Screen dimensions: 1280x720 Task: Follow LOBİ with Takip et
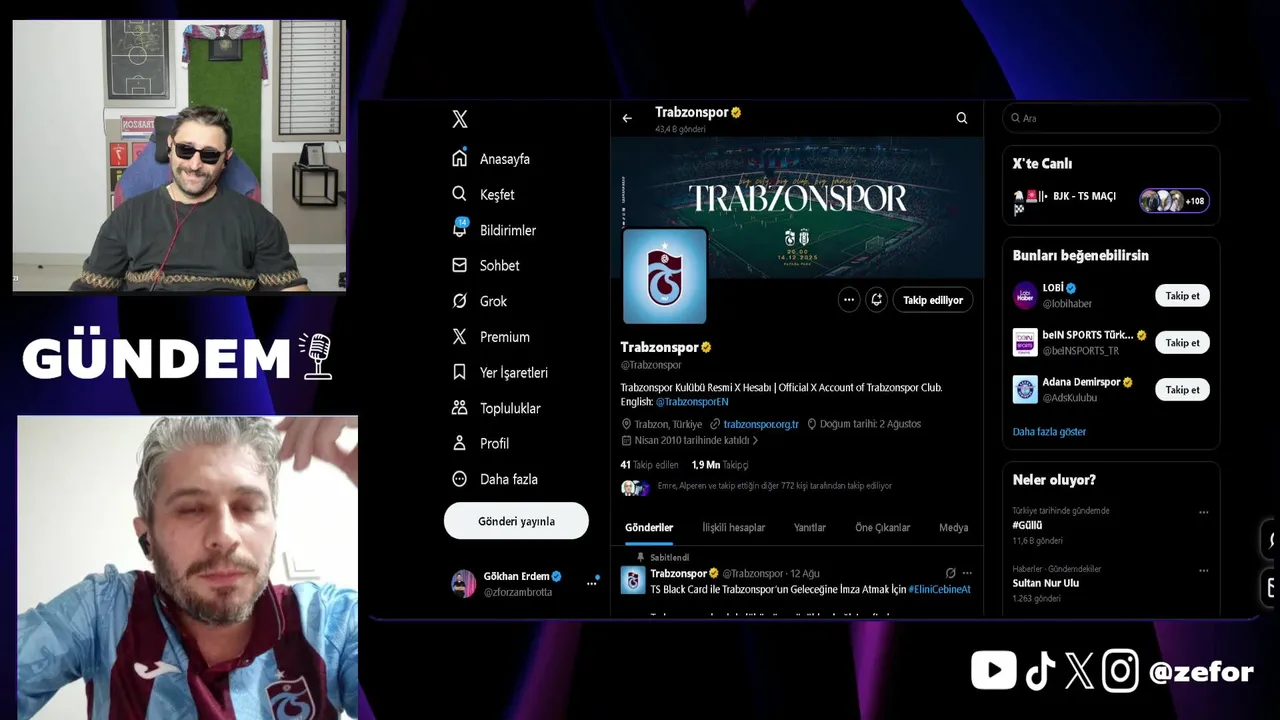1182,296
